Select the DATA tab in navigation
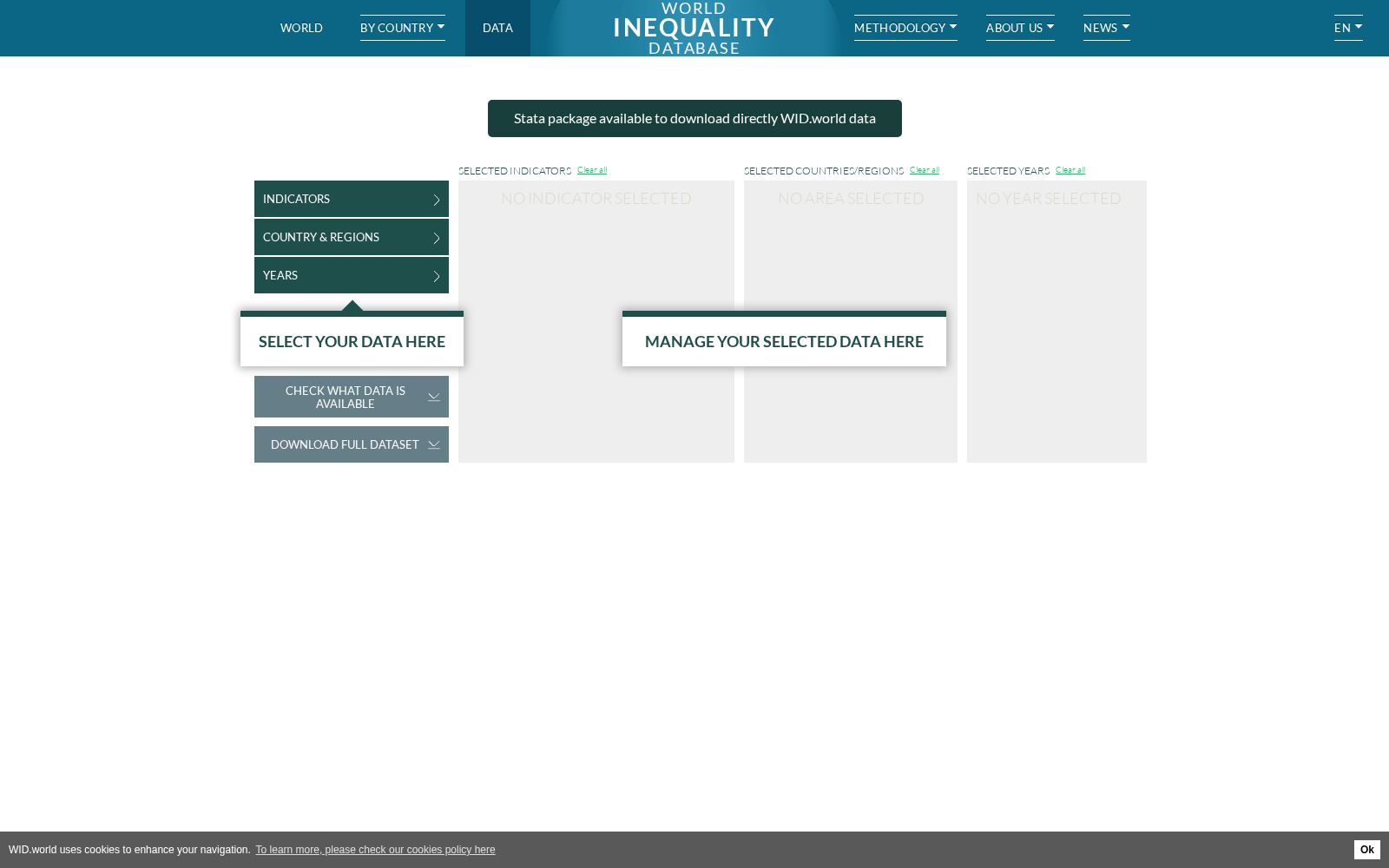The width and height of the screenshot is (1389, 868). click(x=497, y=28)
